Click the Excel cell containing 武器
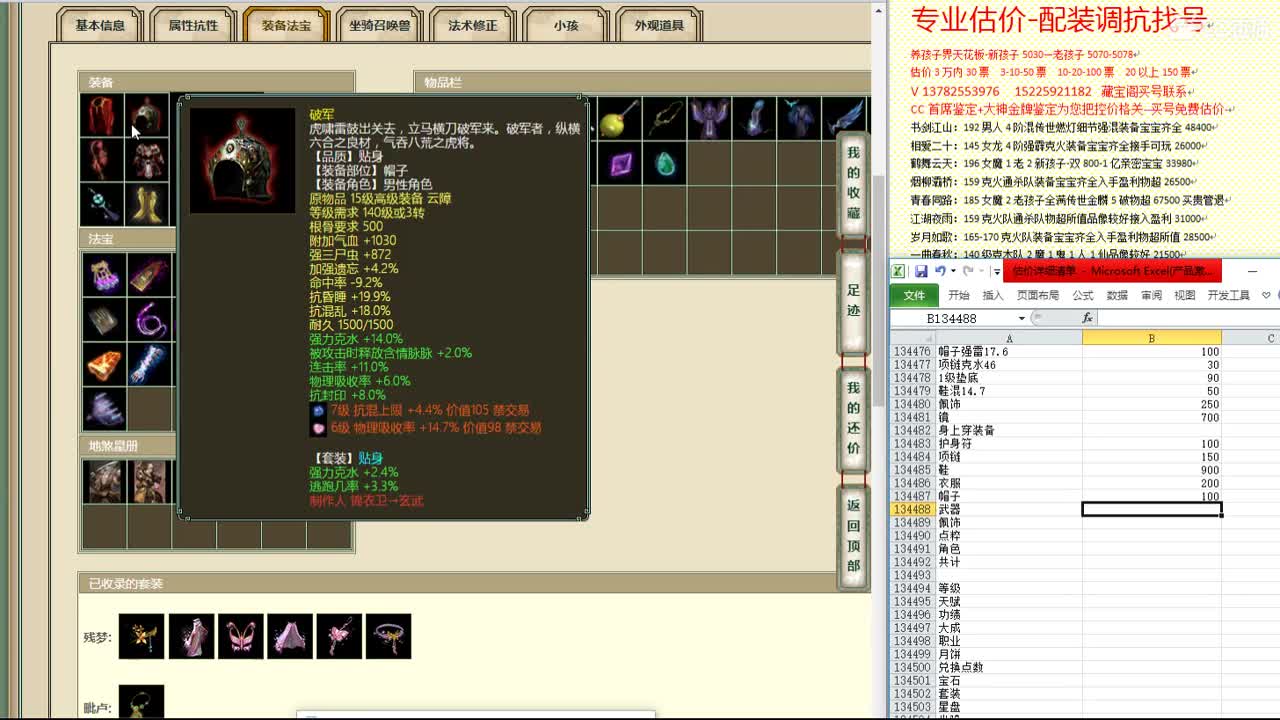Viewport: 1280px width, 720px height. coord(1008,510)
